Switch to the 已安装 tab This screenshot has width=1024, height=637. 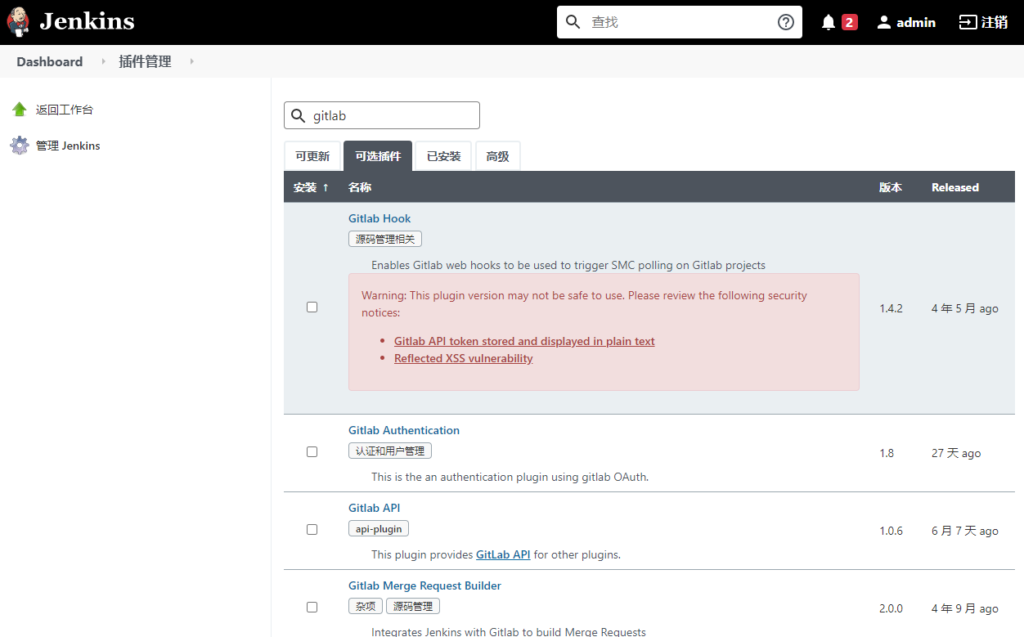pos(443,156)
